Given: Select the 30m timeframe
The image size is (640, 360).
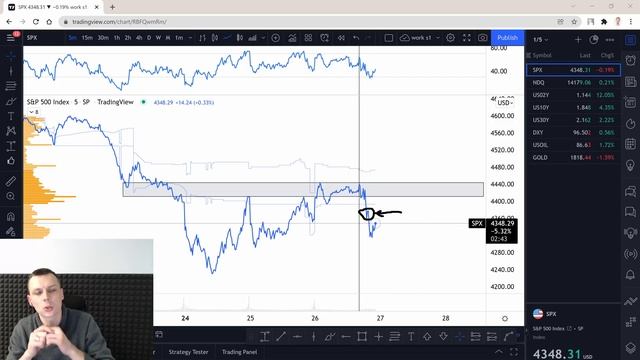Looking at the screenshot, I should (103, 38).
